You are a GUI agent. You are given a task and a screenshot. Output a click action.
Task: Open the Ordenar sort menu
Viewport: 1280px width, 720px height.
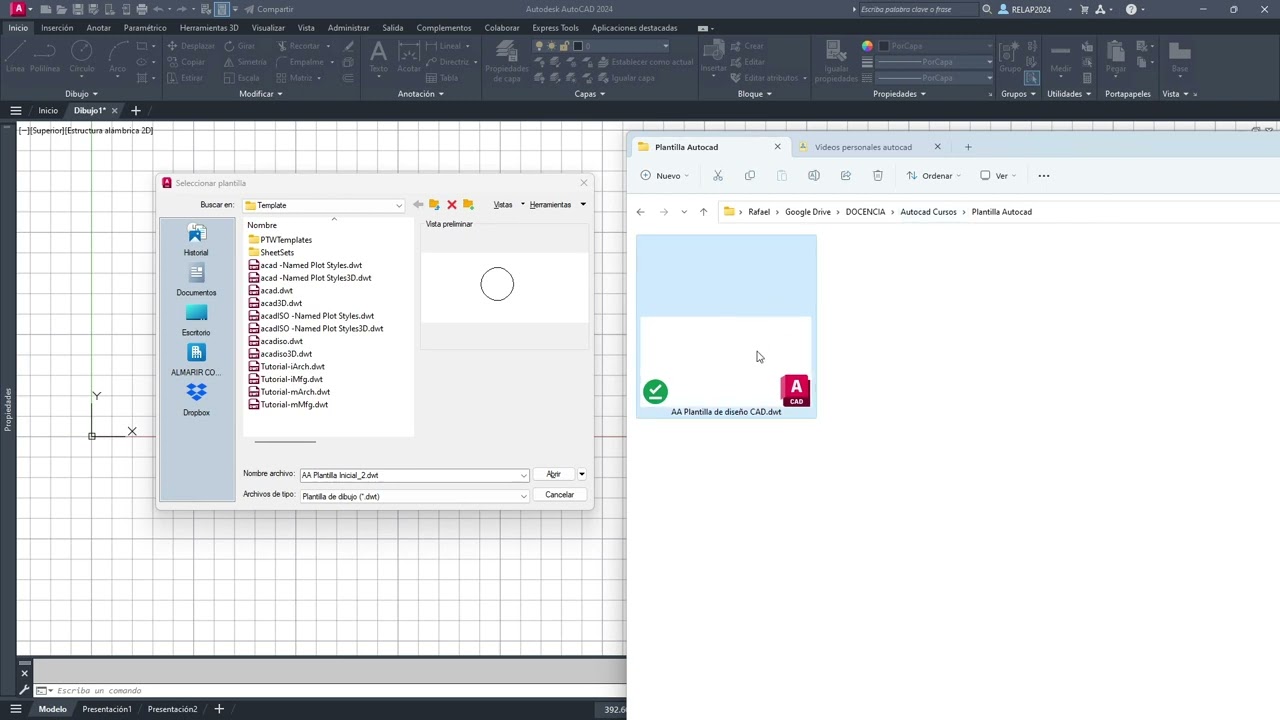(933, 176)
